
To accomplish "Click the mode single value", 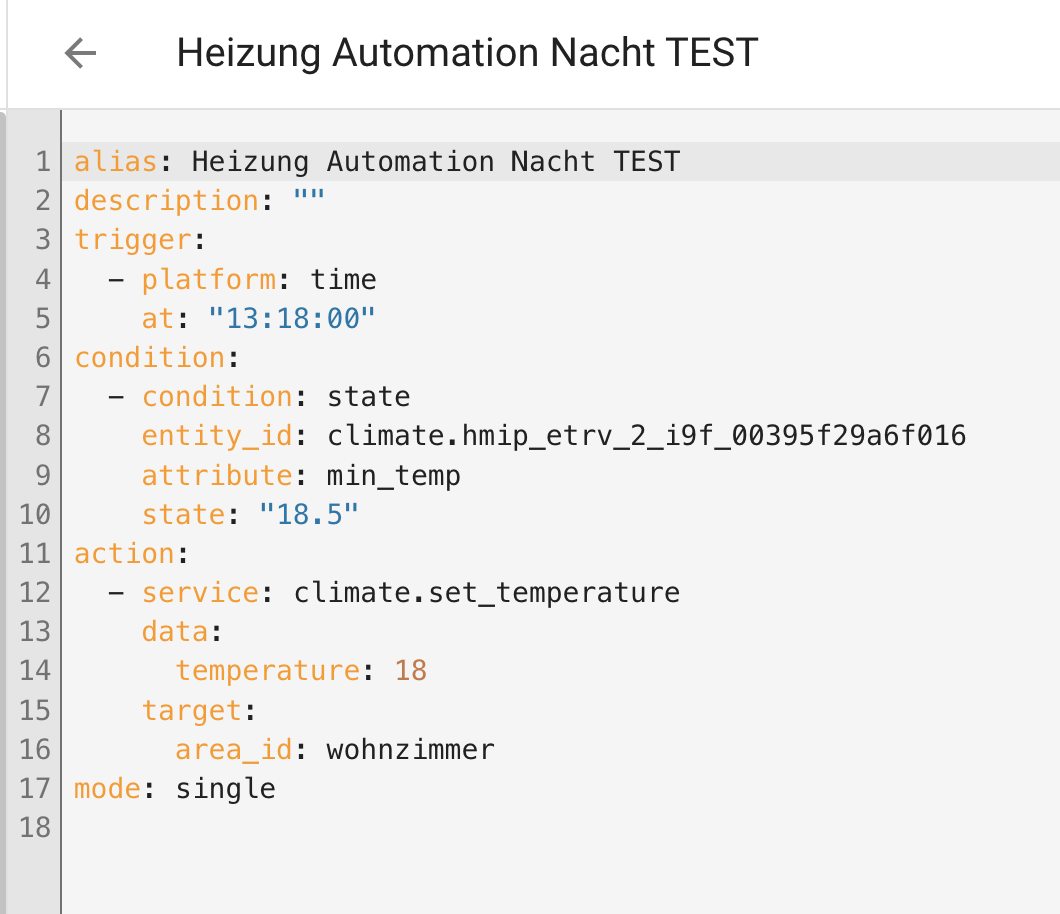I will click(225, 789).
